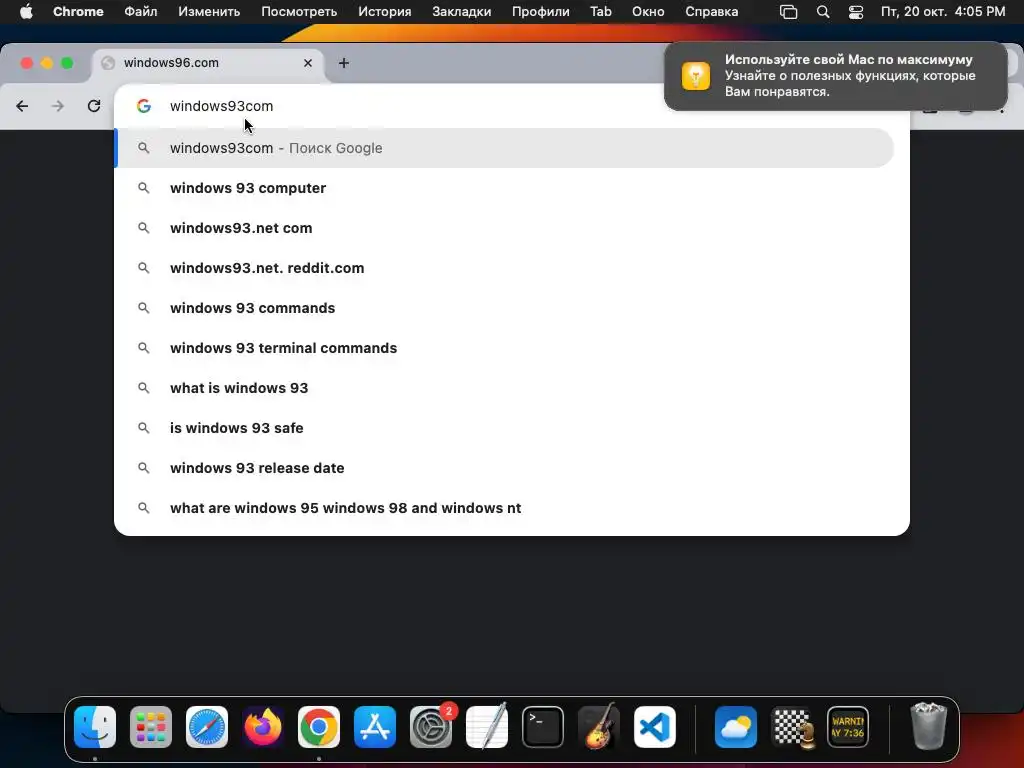Open a new tab with the plus button
The image size is (1024, 768).
(x=344, y=63)
